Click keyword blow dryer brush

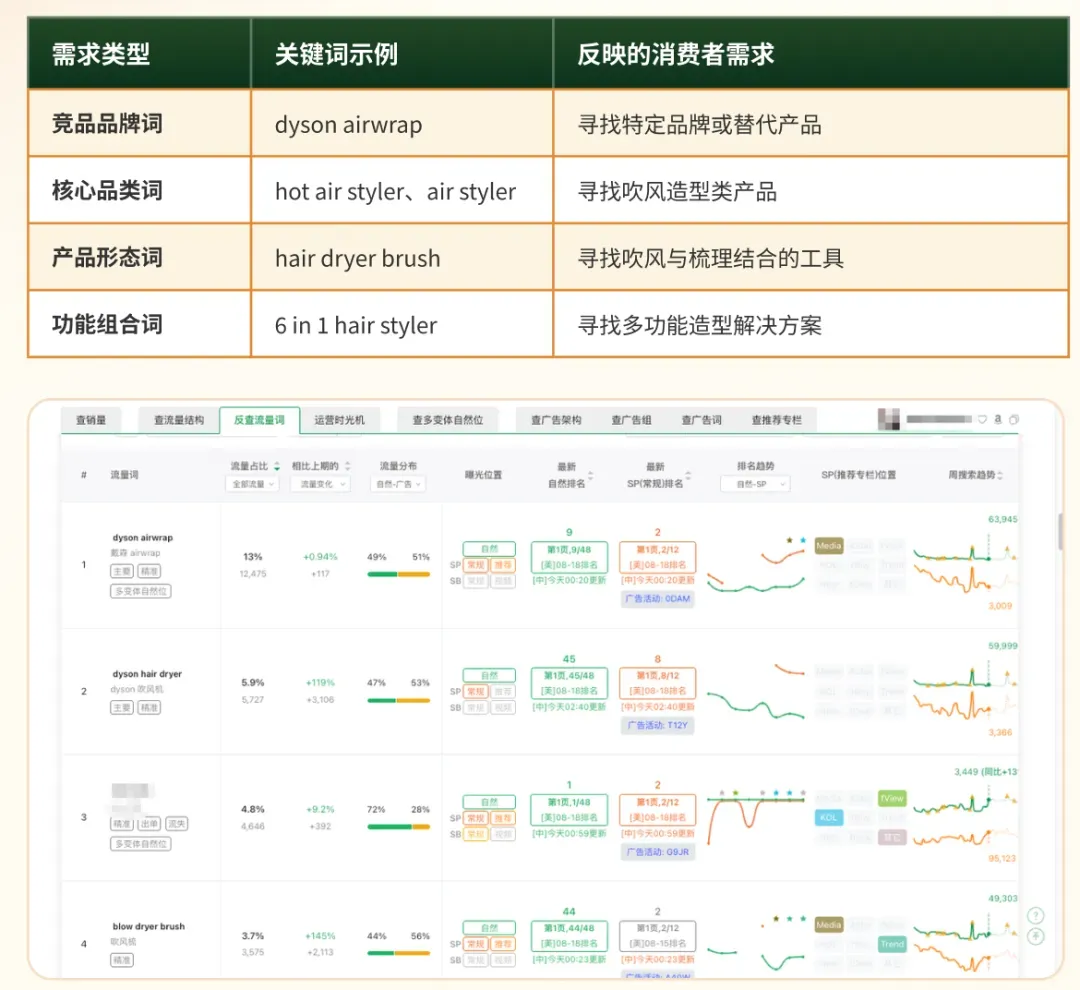point(149,927)
